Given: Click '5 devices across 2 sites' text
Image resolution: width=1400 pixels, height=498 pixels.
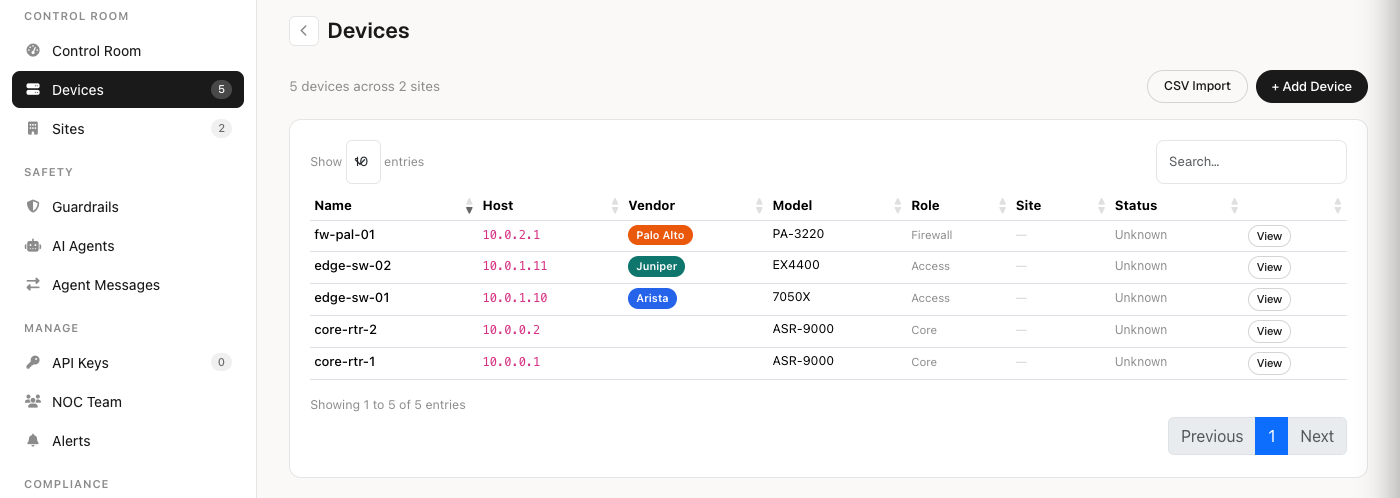Looking at the screenshot, I should coord(365,86).
